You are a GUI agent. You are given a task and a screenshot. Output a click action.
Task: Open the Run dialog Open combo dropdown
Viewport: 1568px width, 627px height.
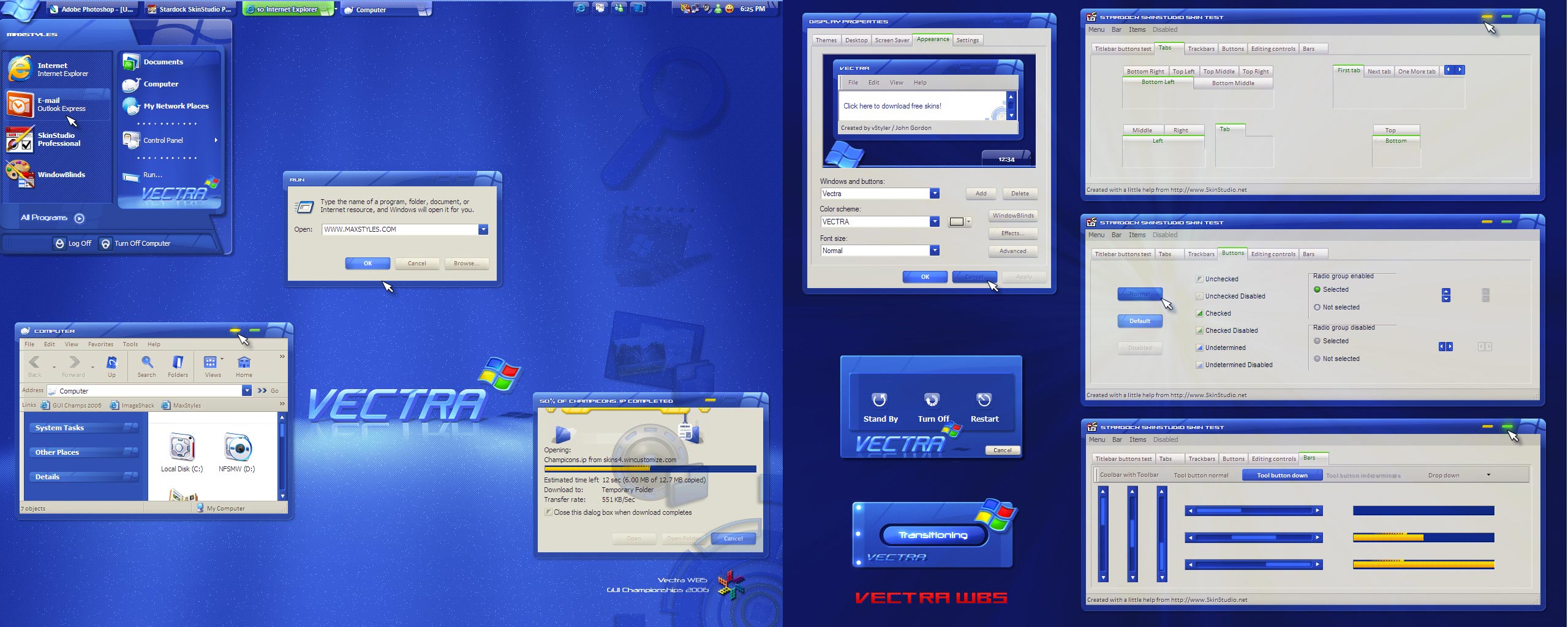[x=483, y=229]
